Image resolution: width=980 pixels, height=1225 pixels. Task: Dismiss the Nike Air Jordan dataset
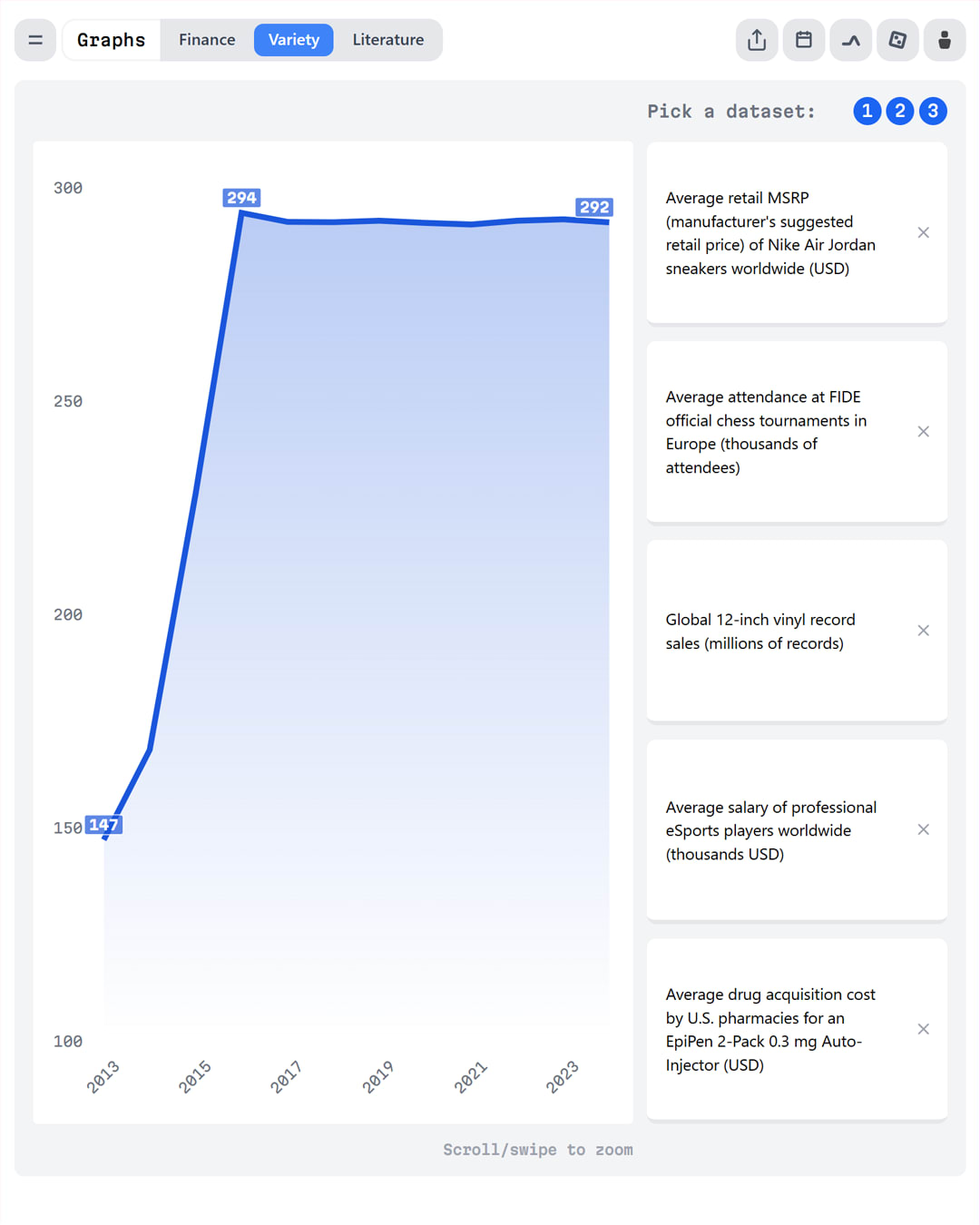tap(923, 232)
